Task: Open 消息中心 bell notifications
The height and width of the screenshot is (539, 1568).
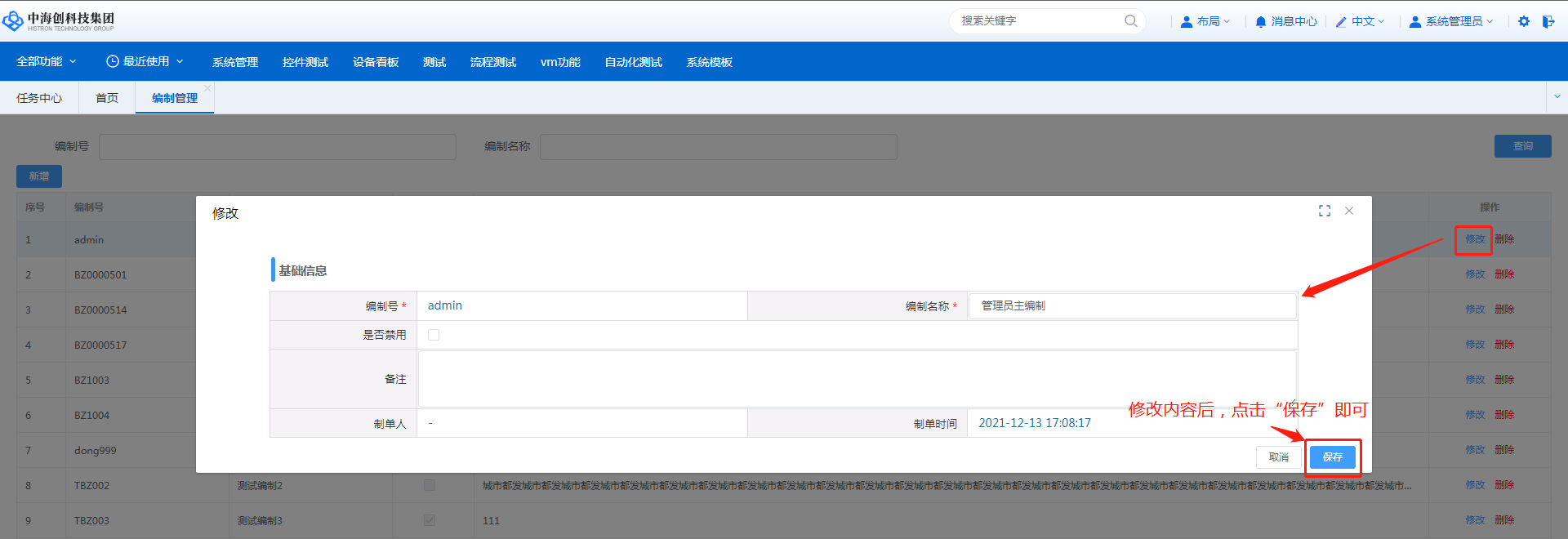Action: [x=1285, y=21]
